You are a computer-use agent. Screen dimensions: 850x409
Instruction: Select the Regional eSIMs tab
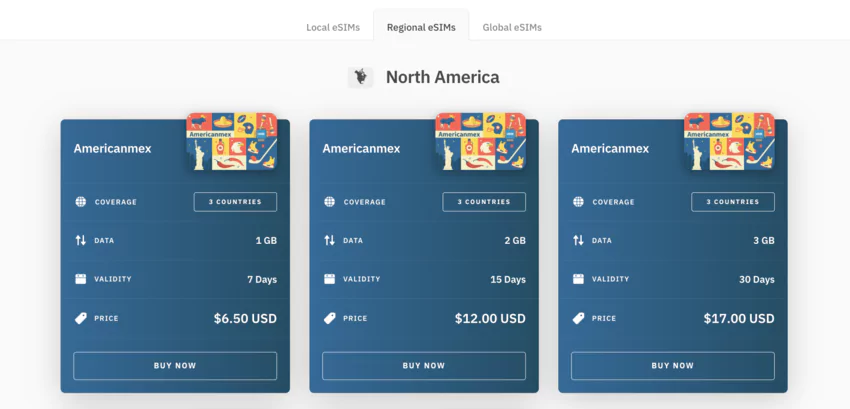(421, 27)
